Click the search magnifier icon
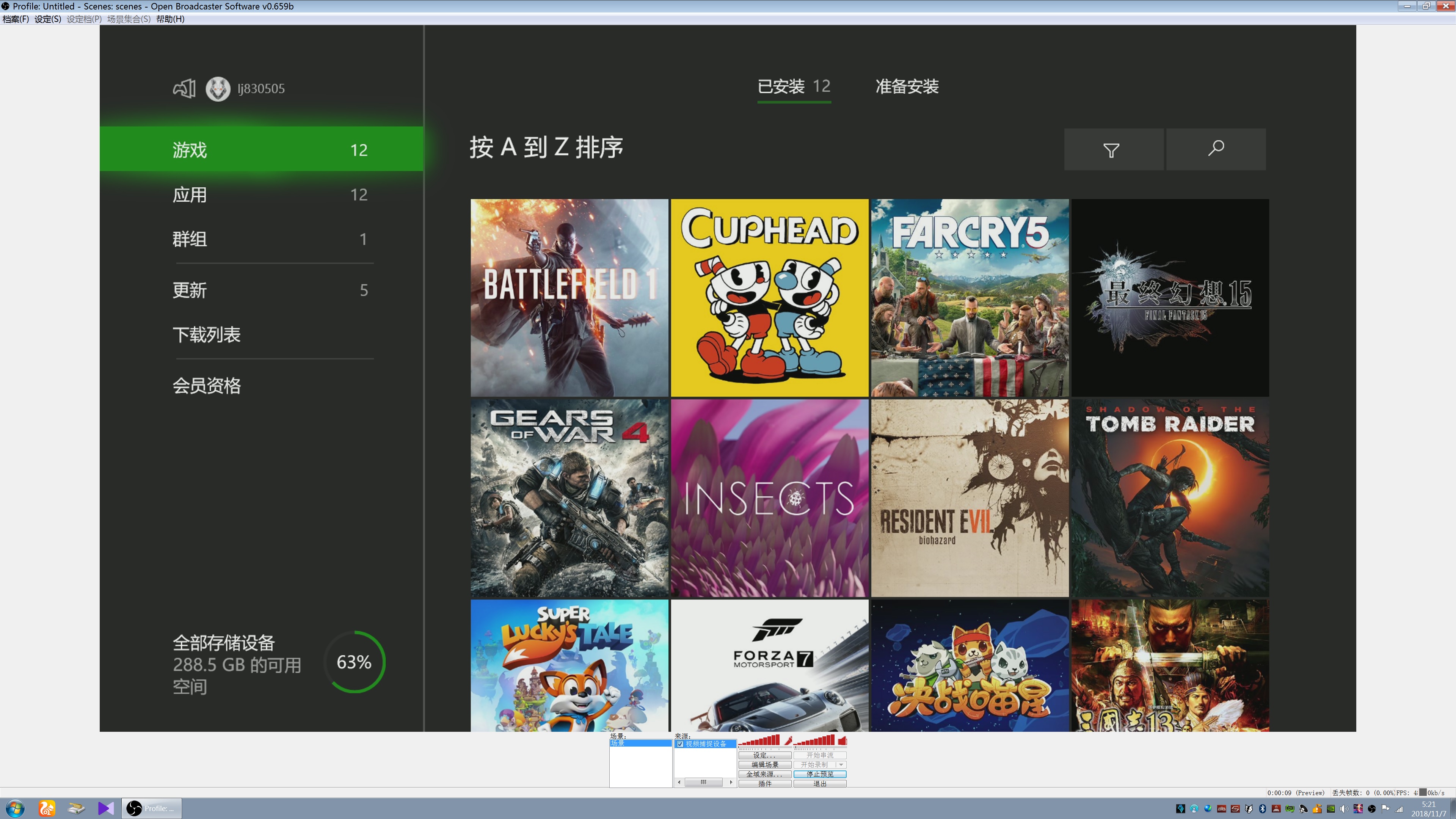 point(1216,149)
